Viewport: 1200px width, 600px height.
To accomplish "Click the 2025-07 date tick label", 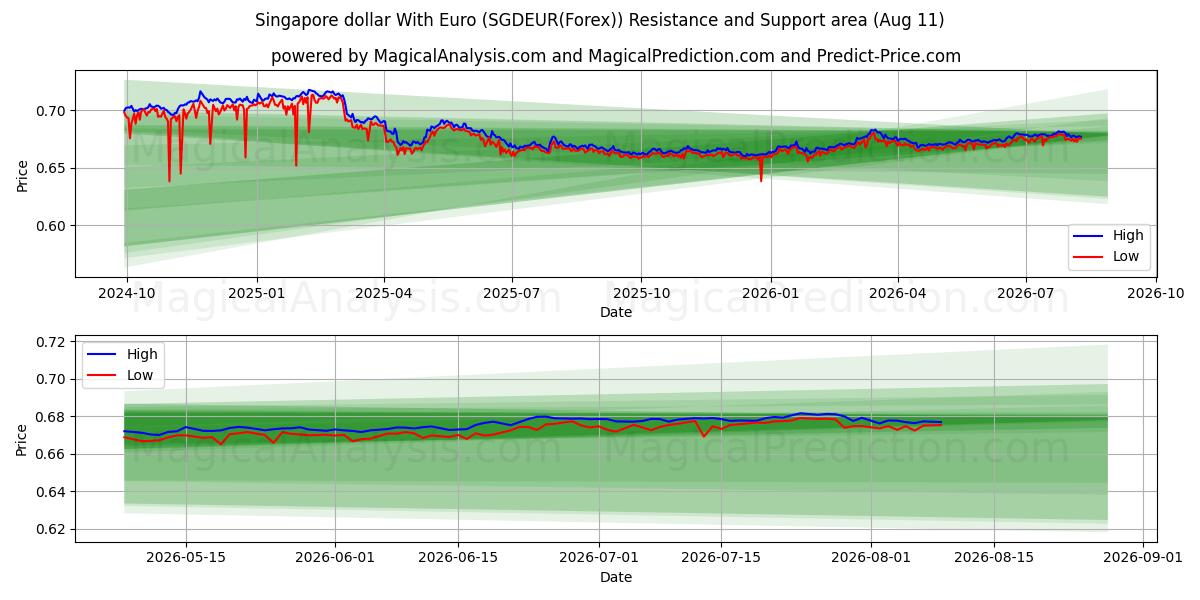I will (512, 293).
